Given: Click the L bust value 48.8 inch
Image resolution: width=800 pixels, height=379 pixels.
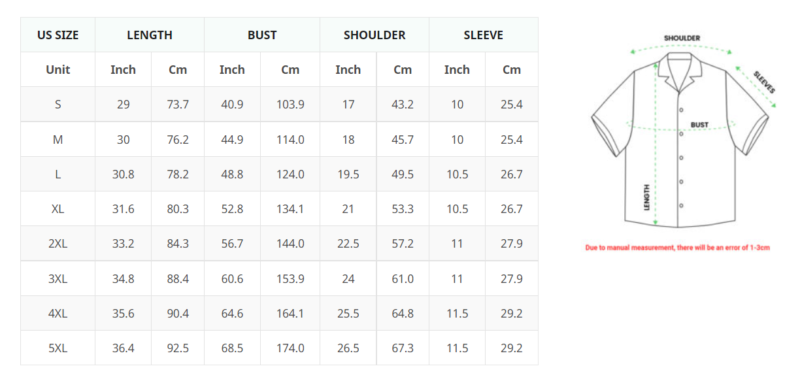Looking at the screenshot, I should point(232,174).
